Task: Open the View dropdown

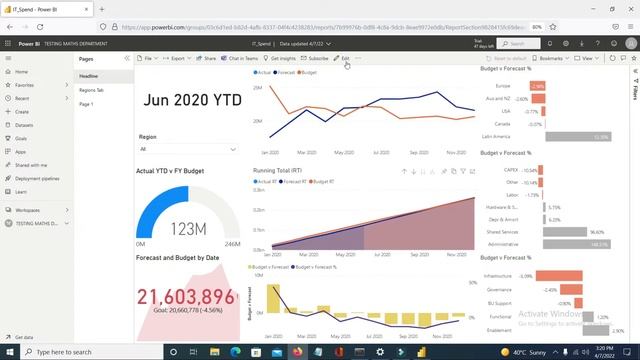Action: 586,58
